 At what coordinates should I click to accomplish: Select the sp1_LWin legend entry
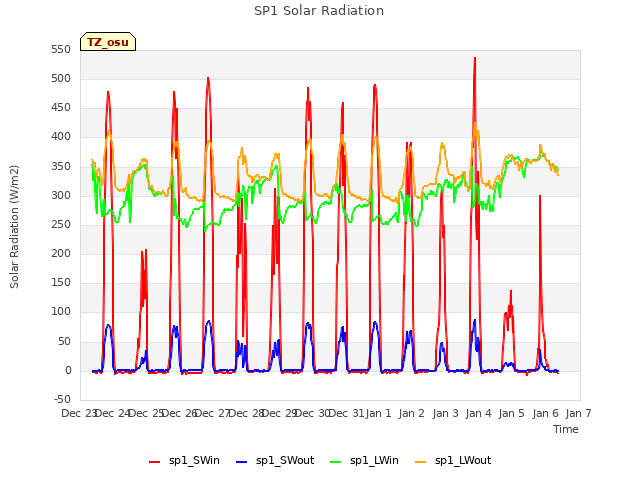(x=364, y=460)
